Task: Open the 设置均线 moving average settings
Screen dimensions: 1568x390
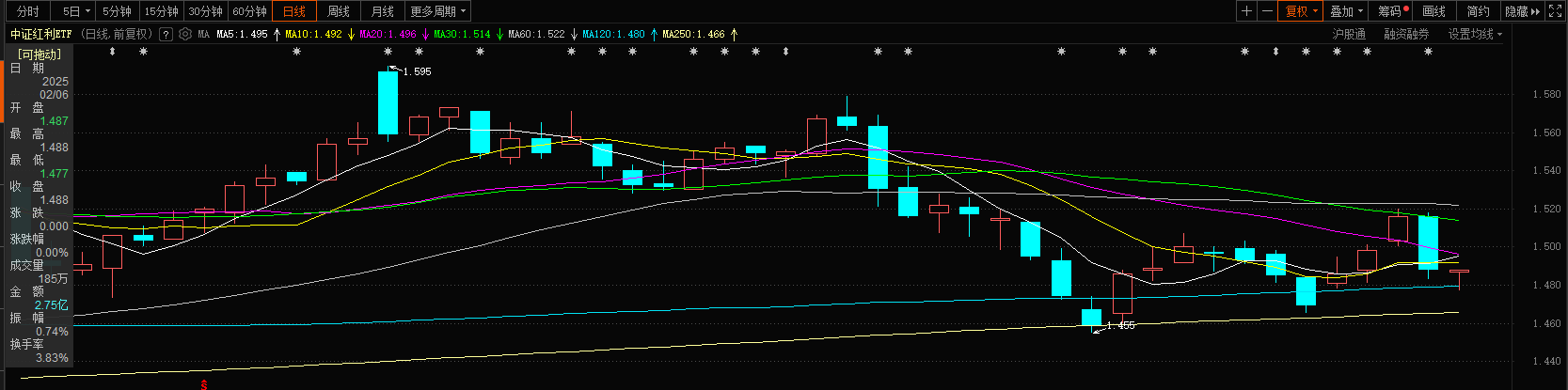Action: [1474, 34]
